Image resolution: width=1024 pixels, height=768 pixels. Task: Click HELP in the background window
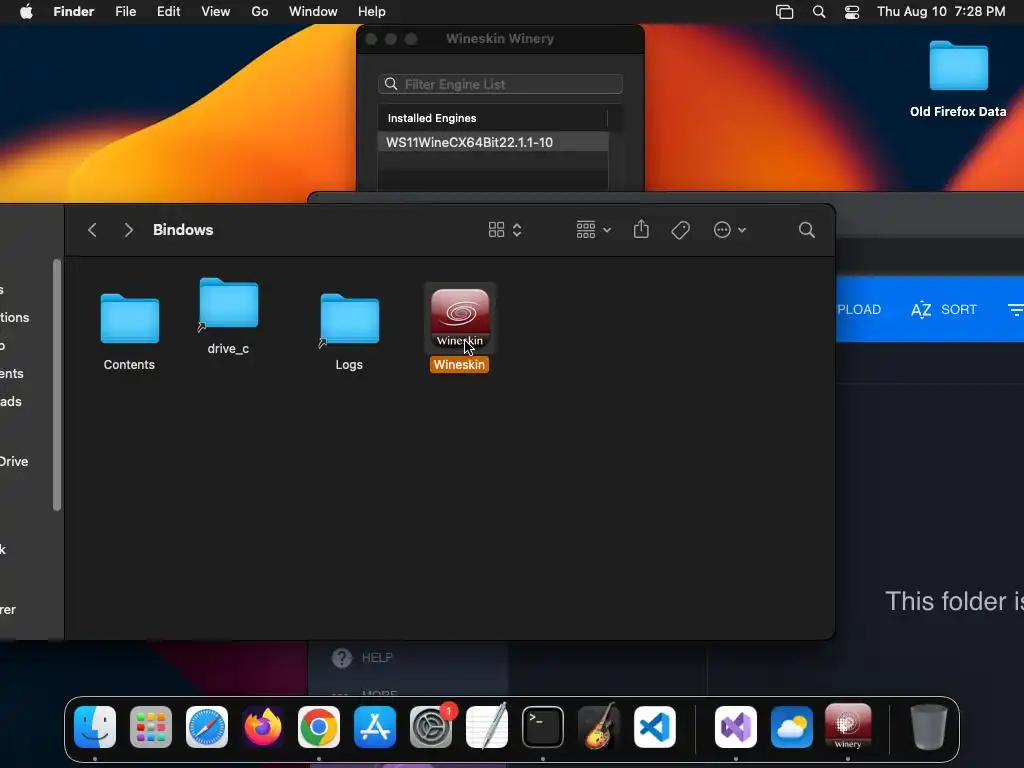click(363, 658)
